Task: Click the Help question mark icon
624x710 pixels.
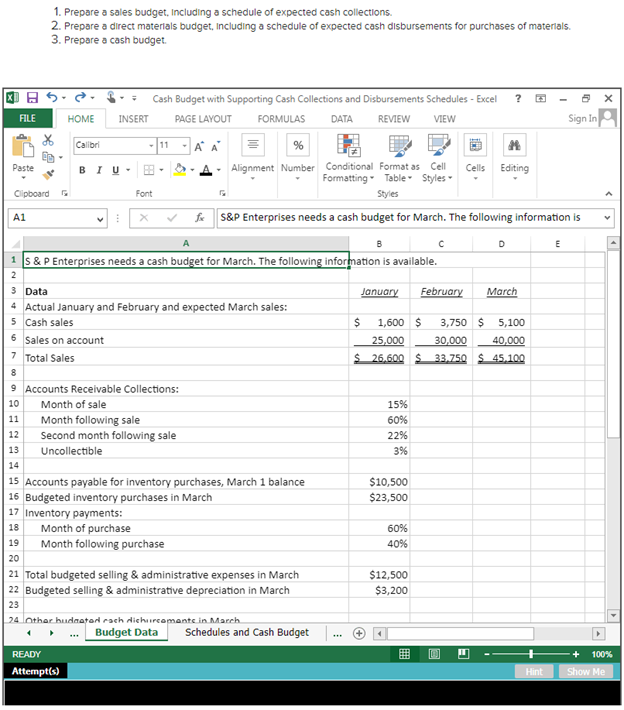Action: click(518, 98)
